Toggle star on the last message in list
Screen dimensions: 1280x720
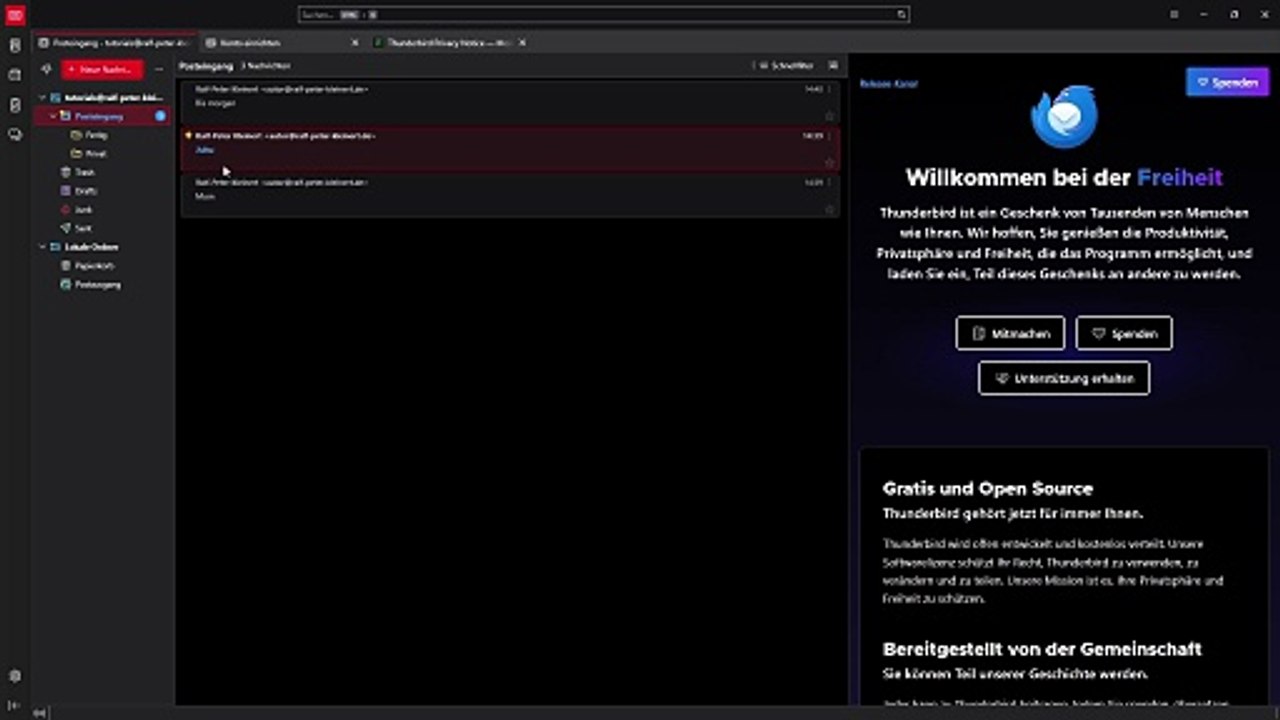click(829, 209)
